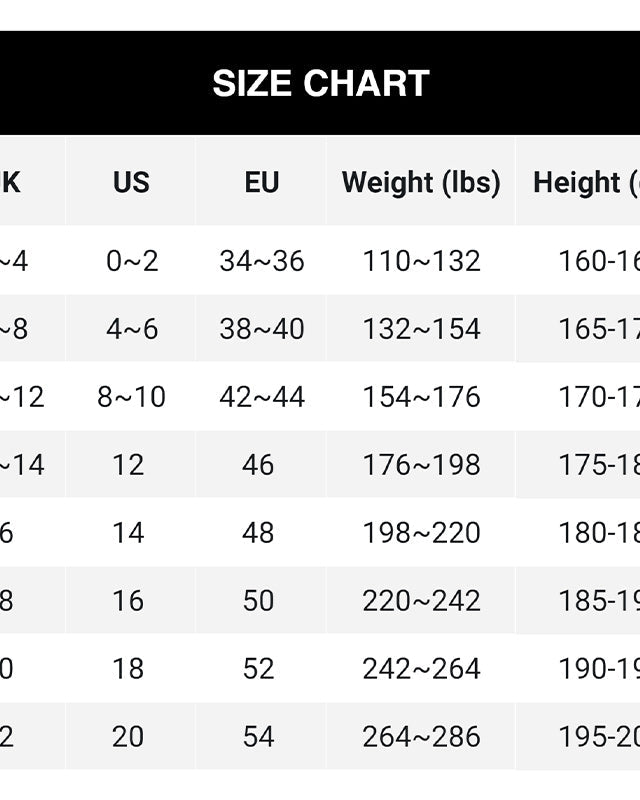The image size is (640, 800).
Task: Select weight range 132~154
Action: pyautogui.click(x=421, y=329)
